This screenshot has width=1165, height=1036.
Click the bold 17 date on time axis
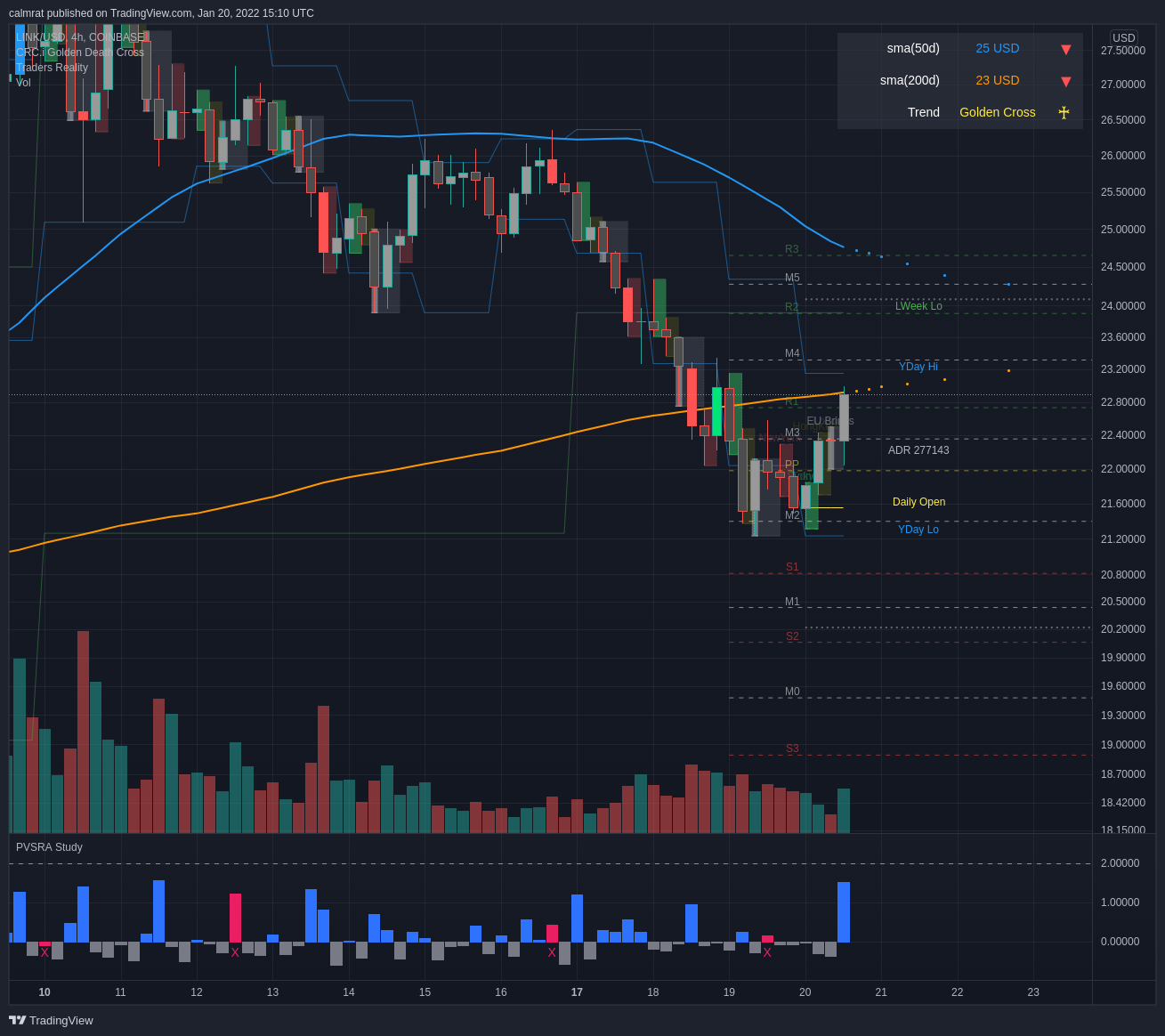coord(577,992)
